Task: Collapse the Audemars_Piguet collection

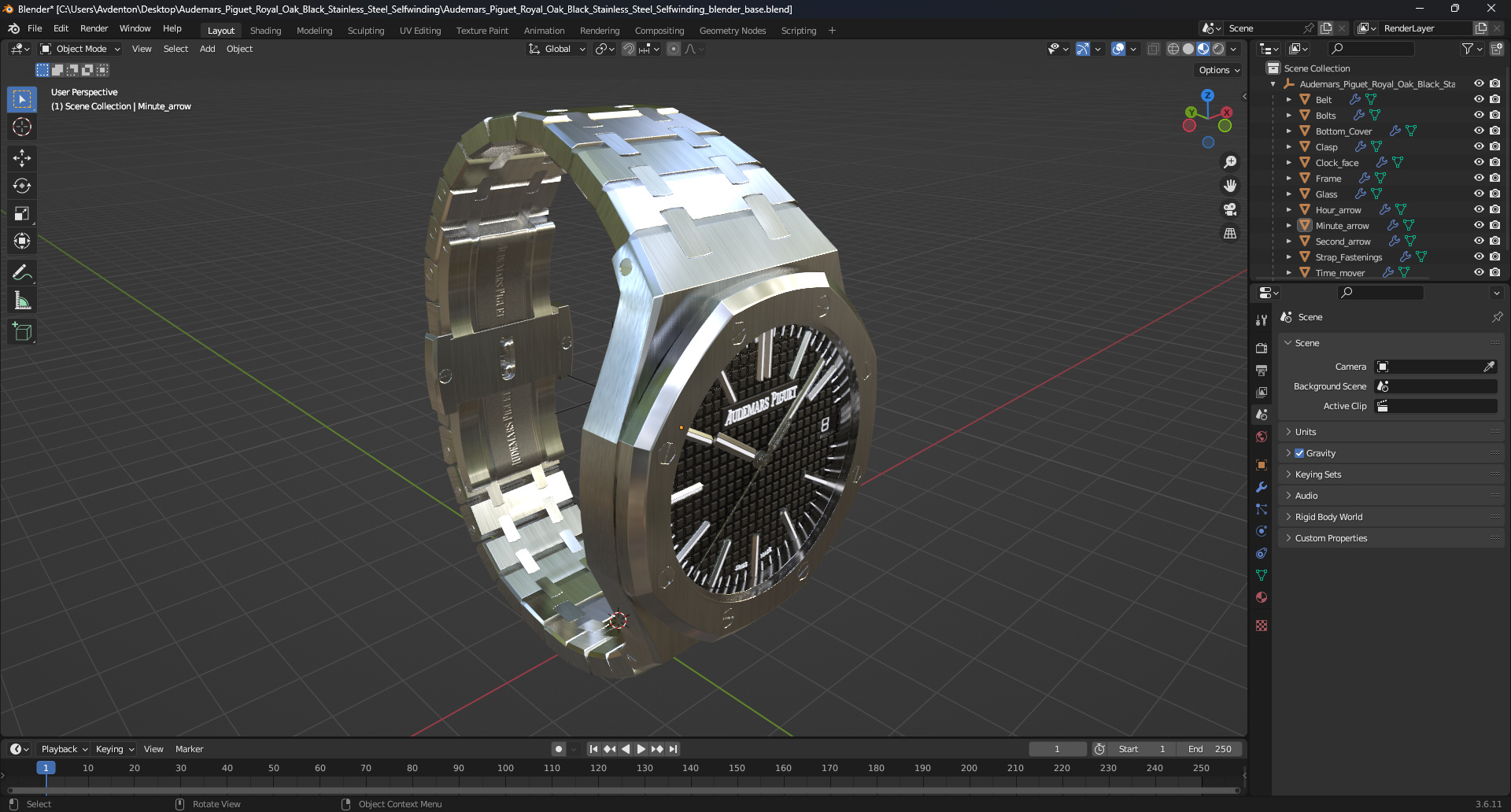Action: 1273,84
